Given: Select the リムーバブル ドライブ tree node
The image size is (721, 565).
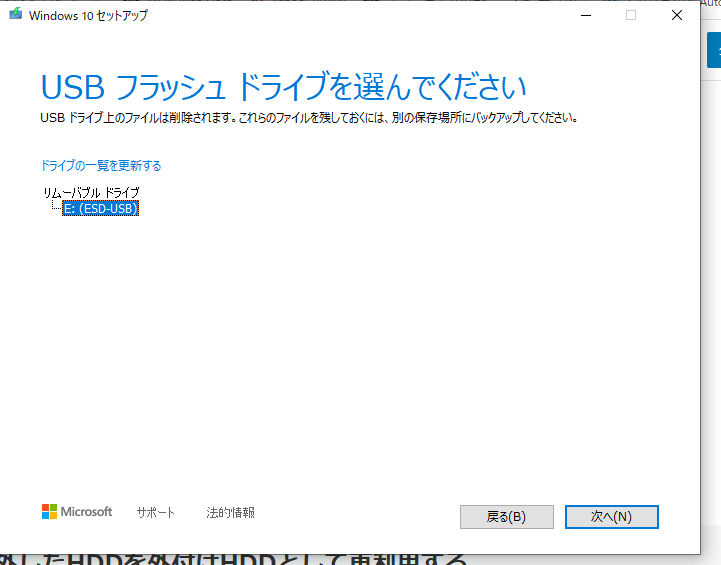Looking at the screenshot, I should click(91, 192).
